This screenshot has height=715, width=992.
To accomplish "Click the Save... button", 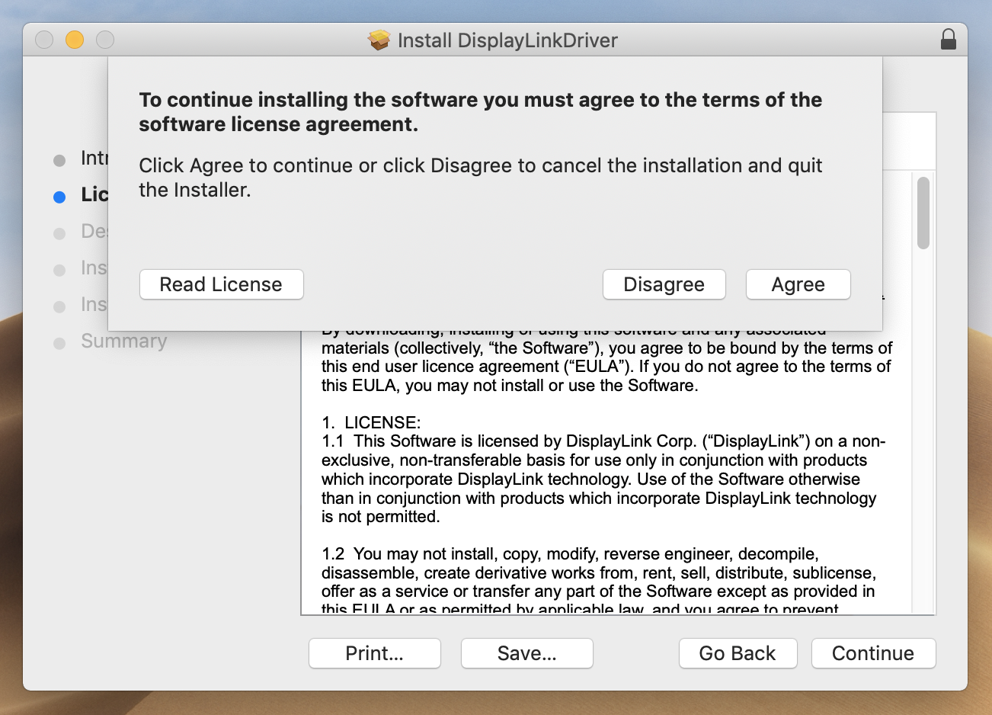I will (x=526, y=653).
